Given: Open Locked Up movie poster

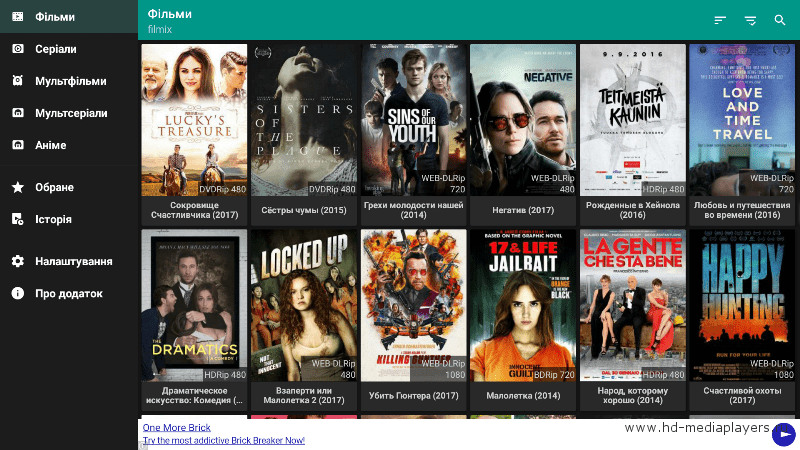Looking at the screenshot, I should pos(304,305).
